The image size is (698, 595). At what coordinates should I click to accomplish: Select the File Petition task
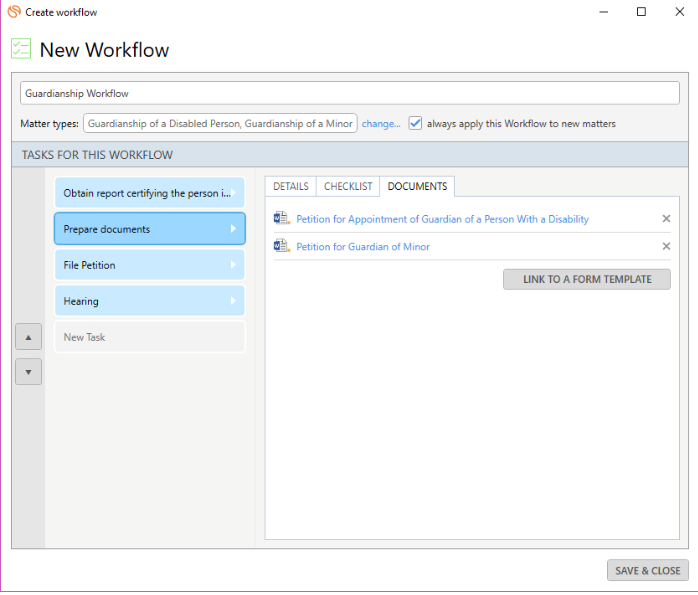pyautogui.click(x=150, y=265)
